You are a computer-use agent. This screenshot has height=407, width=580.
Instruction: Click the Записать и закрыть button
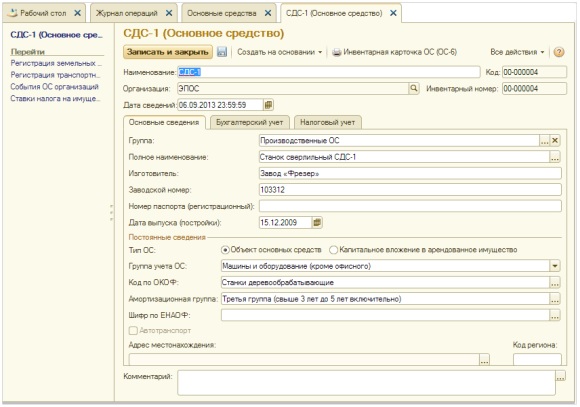click(x=168, y=52)
